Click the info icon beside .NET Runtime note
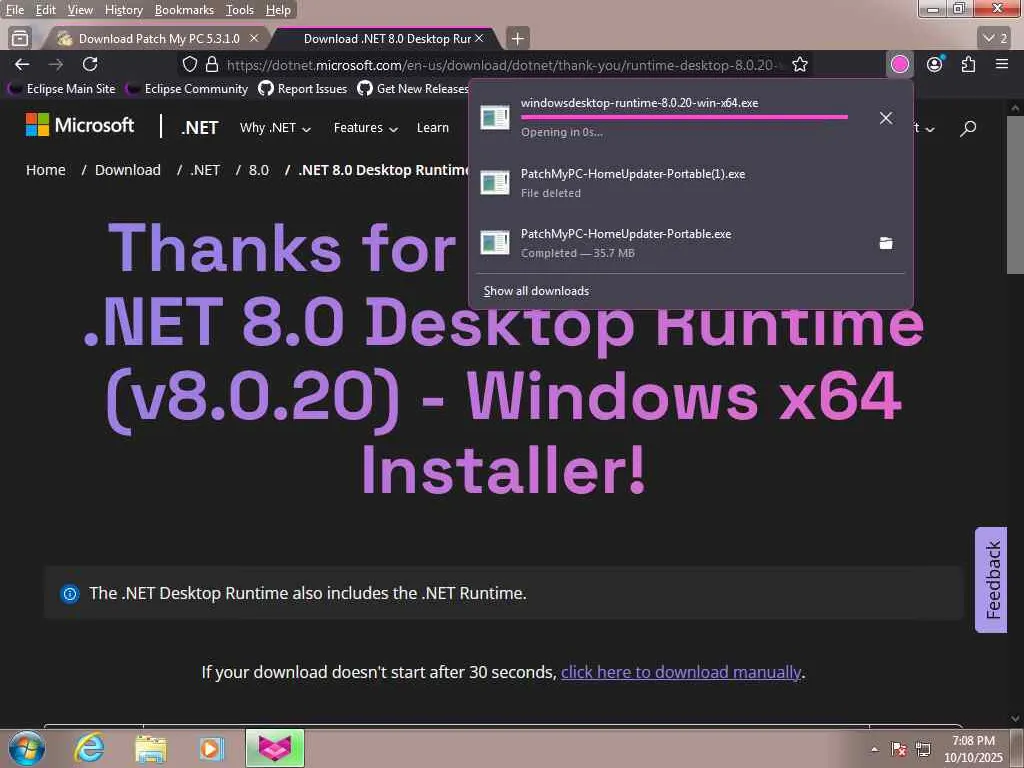Image resolution: width=1024 pixels, height=768 pixels. pos(69,594)
